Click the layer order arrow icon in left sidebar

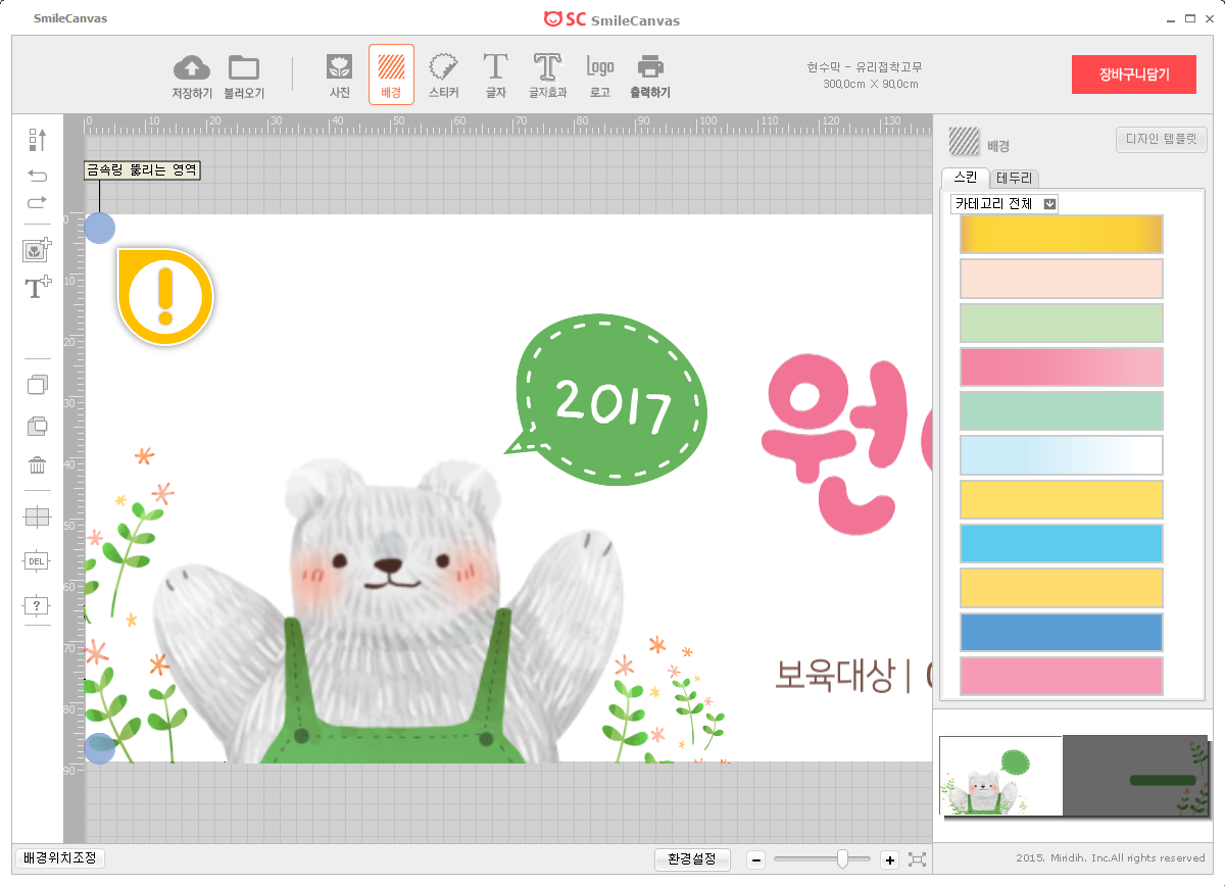(37, 139)
